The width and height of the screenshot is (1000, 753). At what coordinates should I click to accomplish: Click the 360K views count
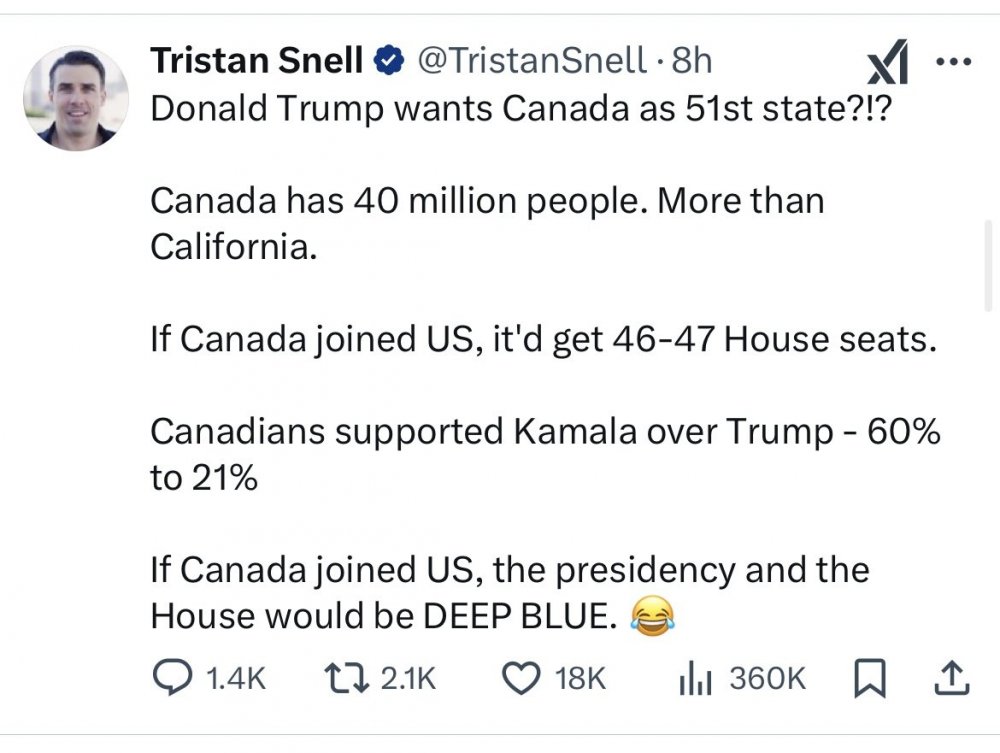click(x=767, y=679)
